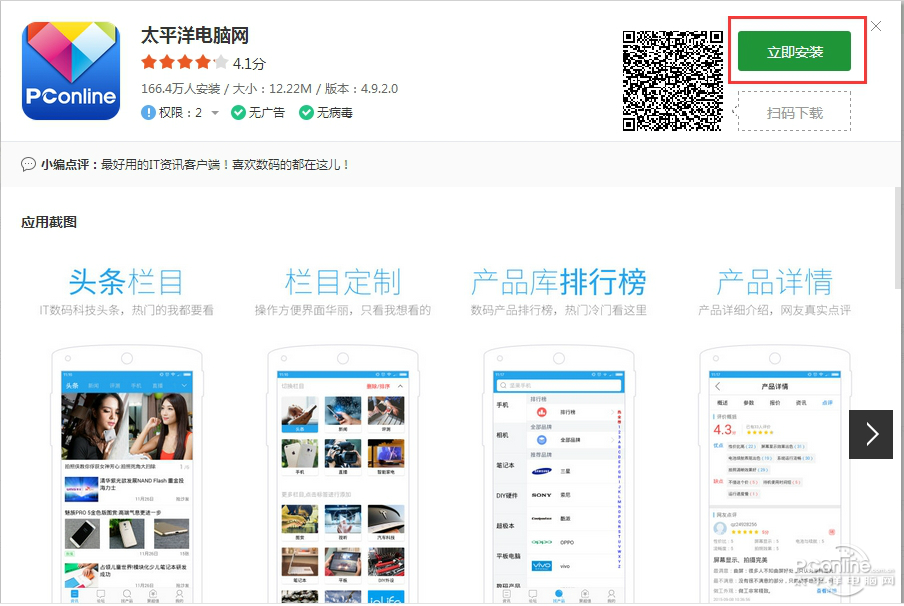The height and width of the screenshot is (606, 904).
Task: Click the vertical scrollbar on the right
Action: pos(899,238)
